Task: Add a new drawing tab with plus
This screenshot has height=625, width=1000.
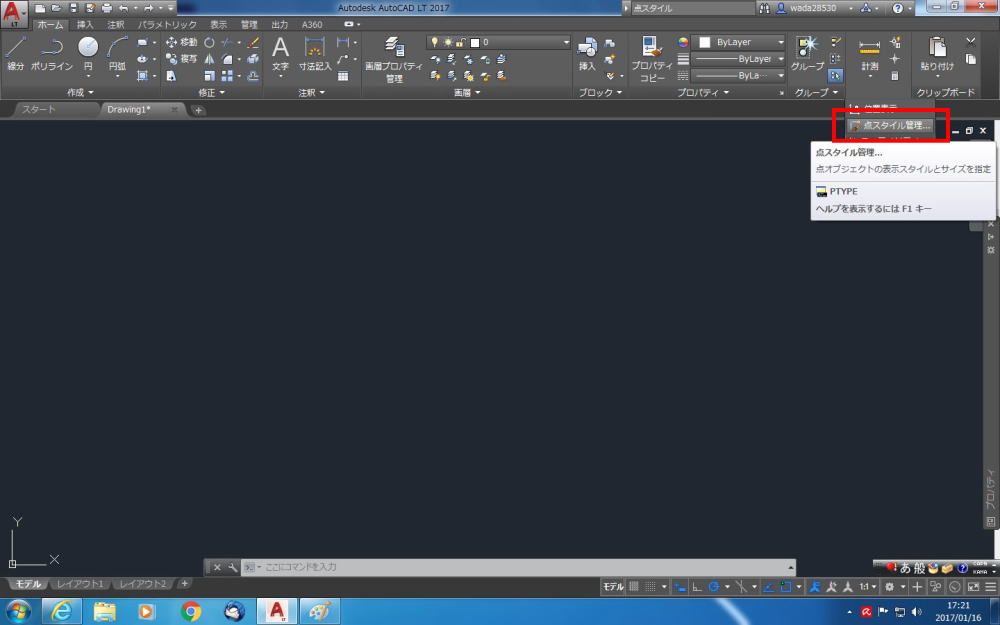Action: [198, 110]
